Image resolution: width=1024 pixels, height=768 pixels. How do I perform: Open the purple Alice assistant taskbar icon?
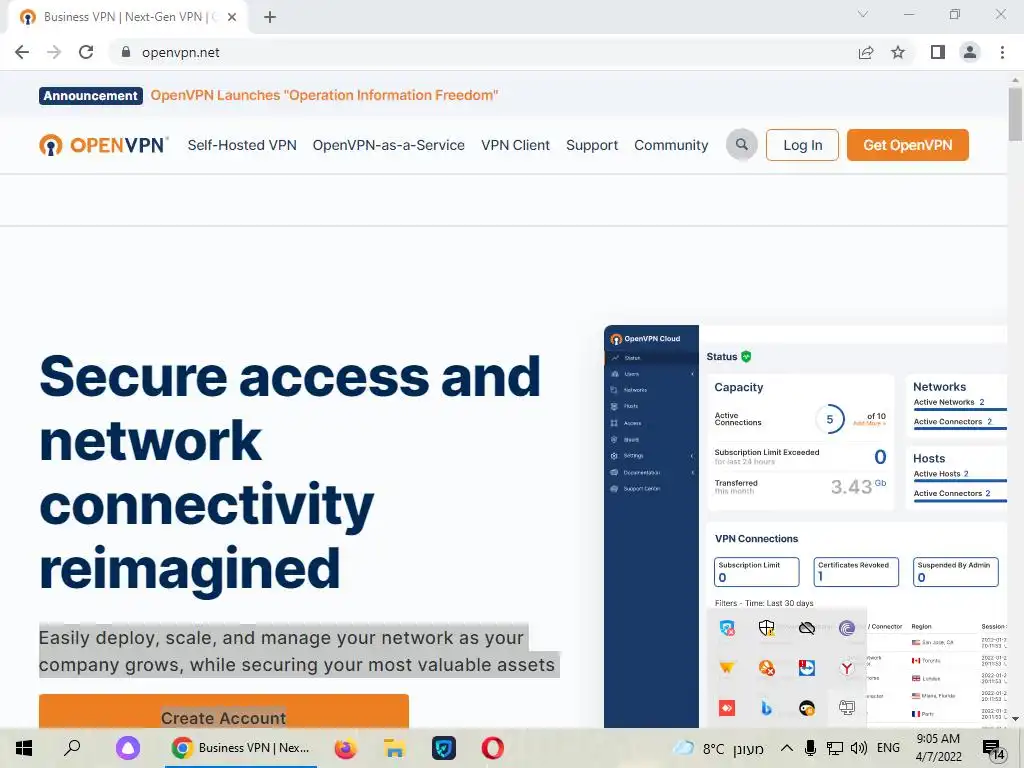click(x=128, y=748)
